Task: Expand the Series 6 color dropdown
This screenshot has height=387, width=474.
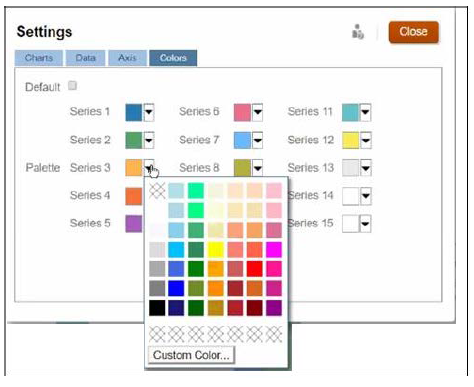Action: point(257,112)
